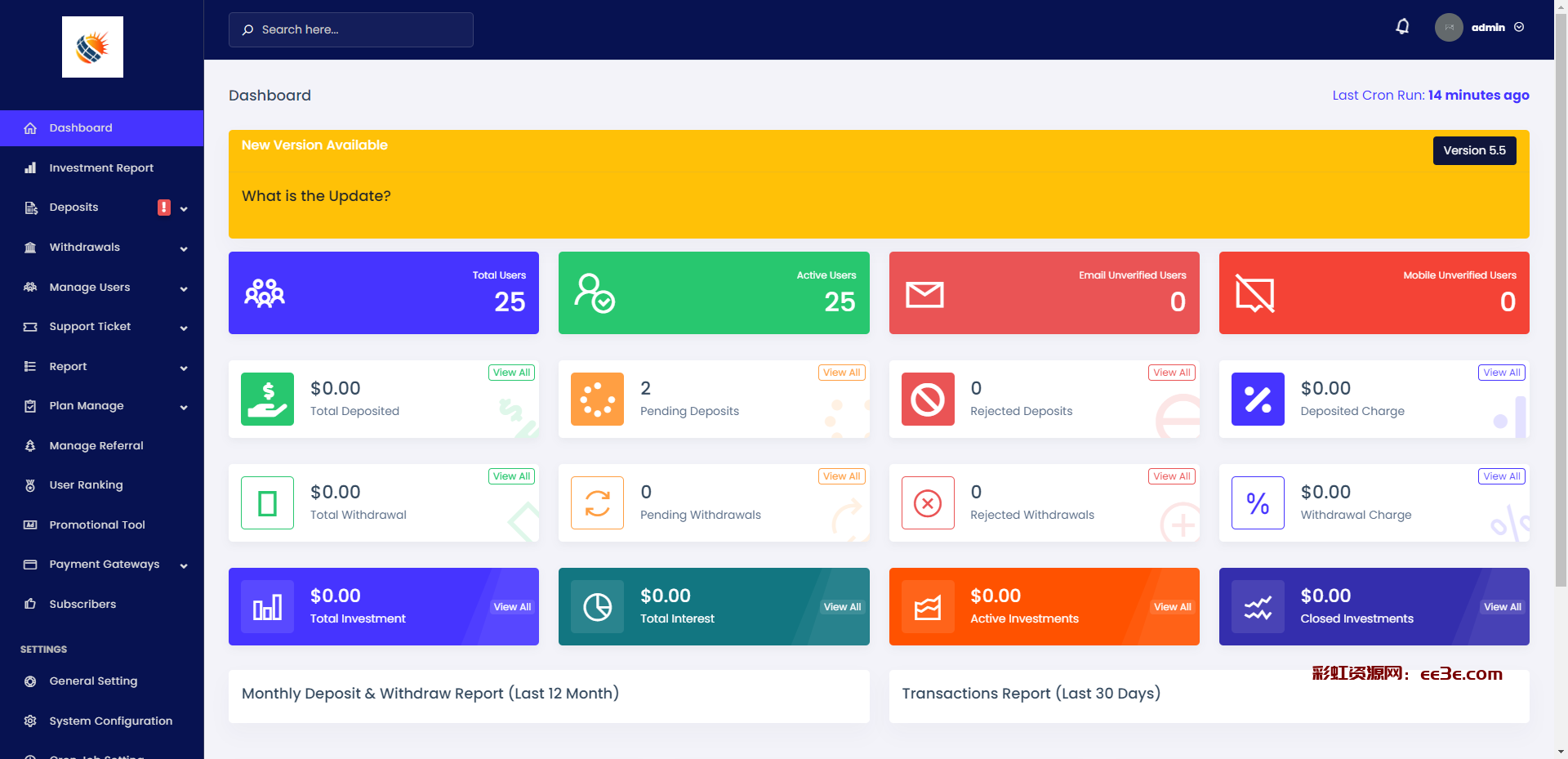Image resolution: width=1568 pixels, height=759 pixels.
Task: View all Pending Deposits
Action: pyautogui.click(x=842, y=373)
